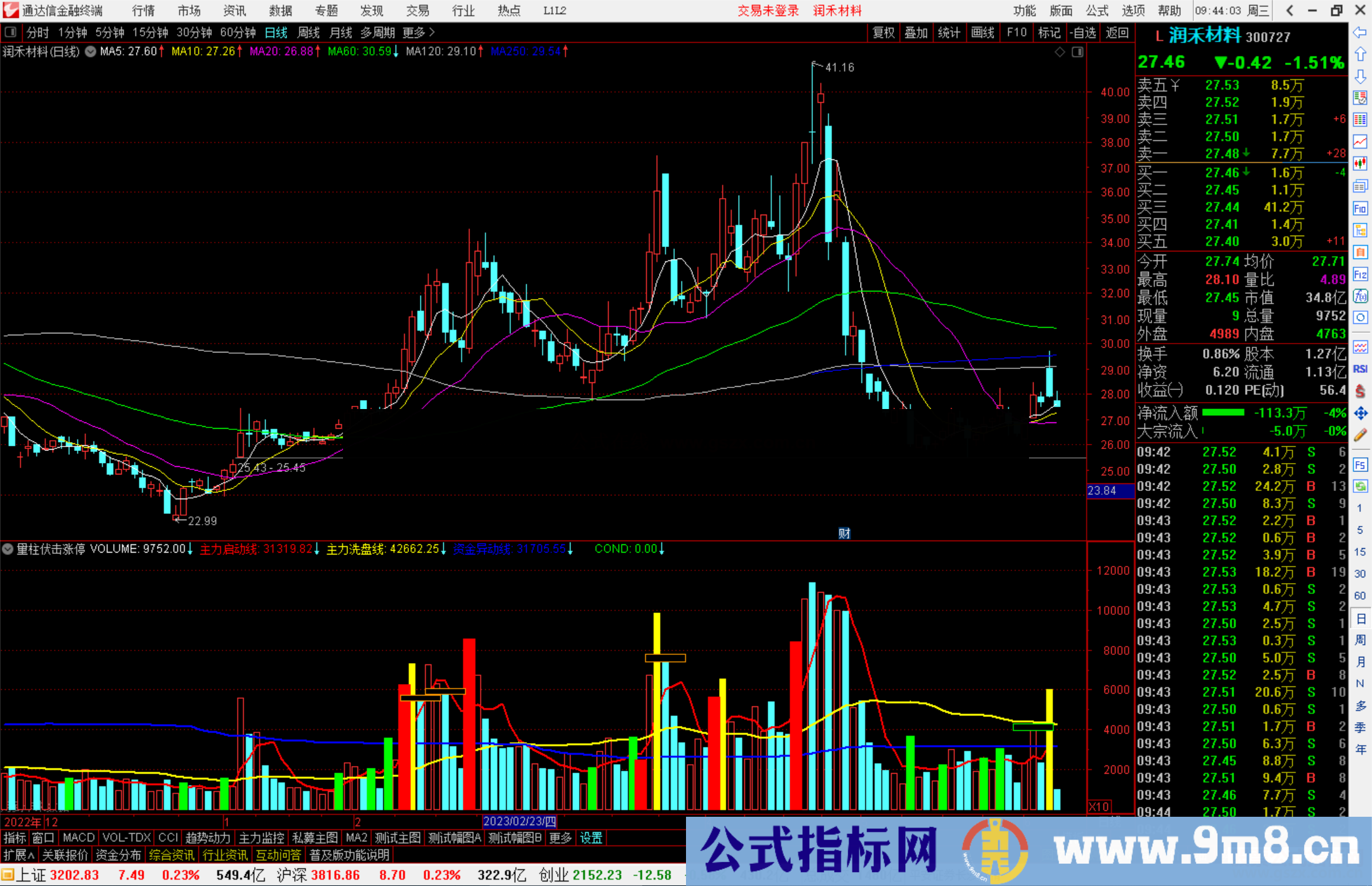The width and height of the screenshot is (1372, 886).
Task: Click the blue four-way move arrows icon
Action: (1360, 413)
